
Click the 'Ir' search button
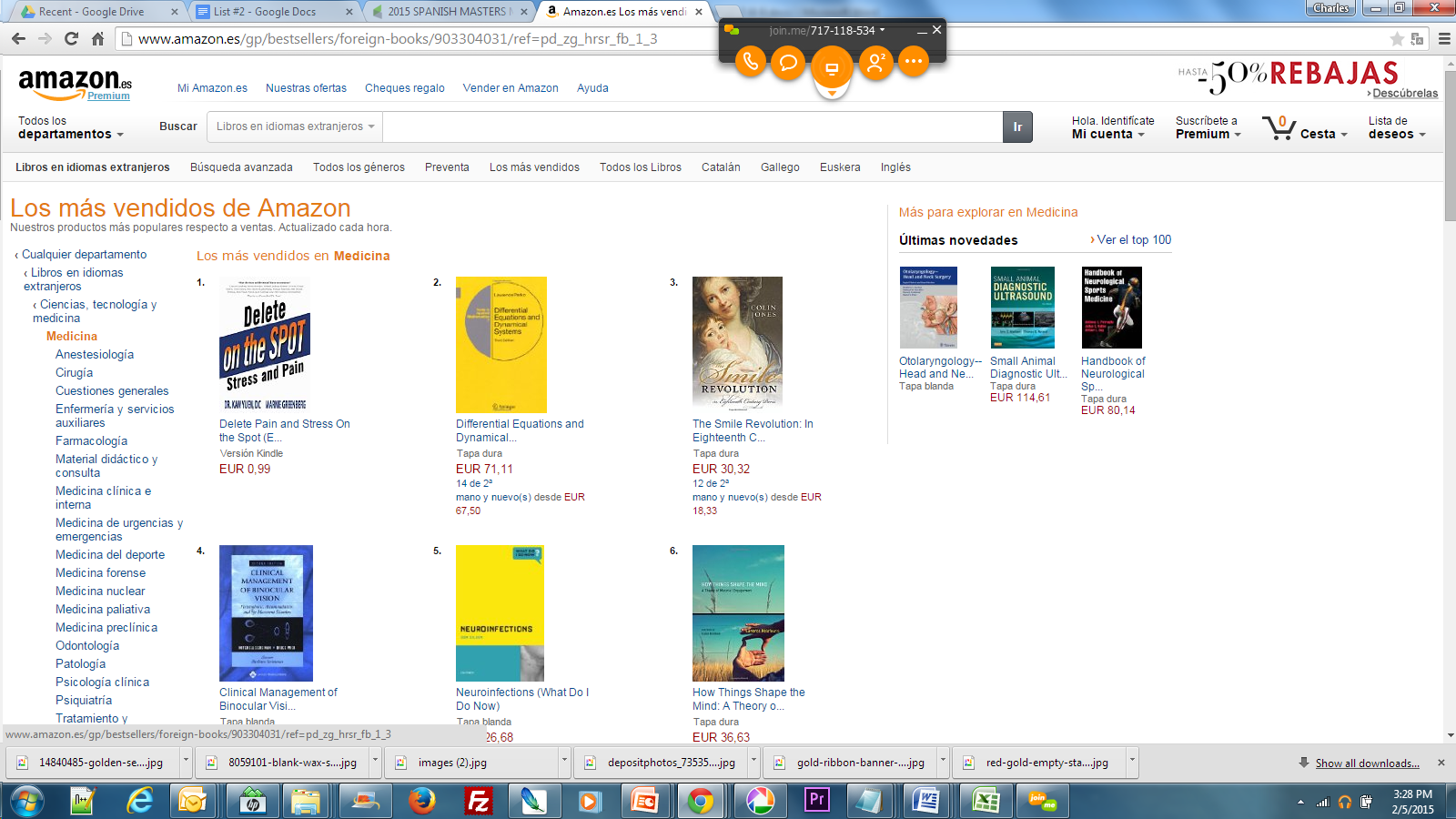[1017, 126]
